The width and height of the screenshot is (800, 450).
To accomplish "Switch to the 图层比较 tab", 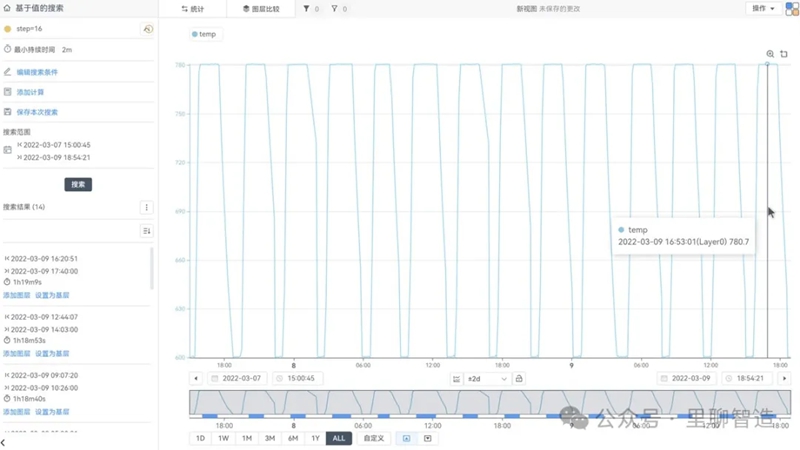I will (260, 9).
